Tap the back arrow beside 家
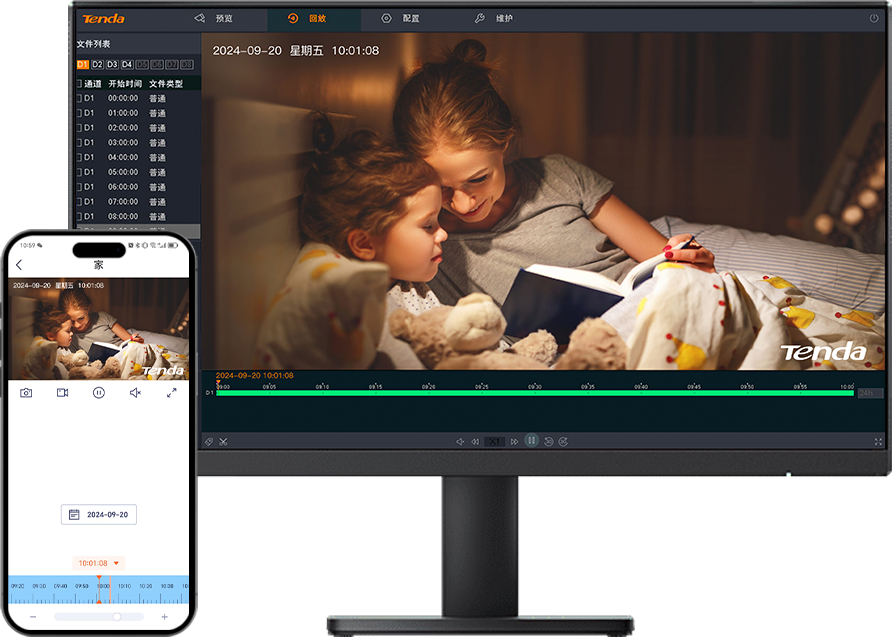Screen dimensions: 892x637 [x=19, y=265]
